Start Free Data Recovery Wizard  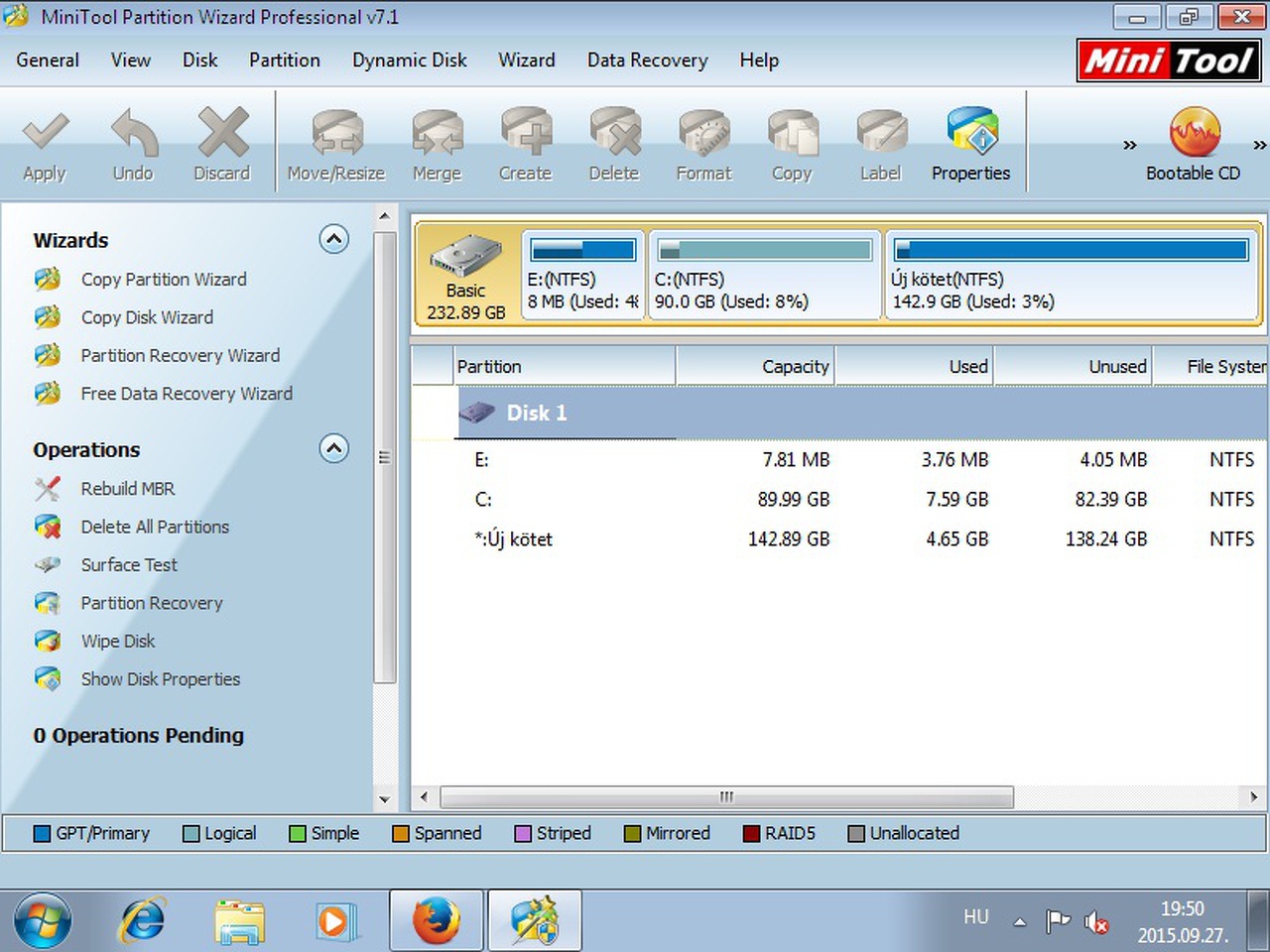(187, 394)
